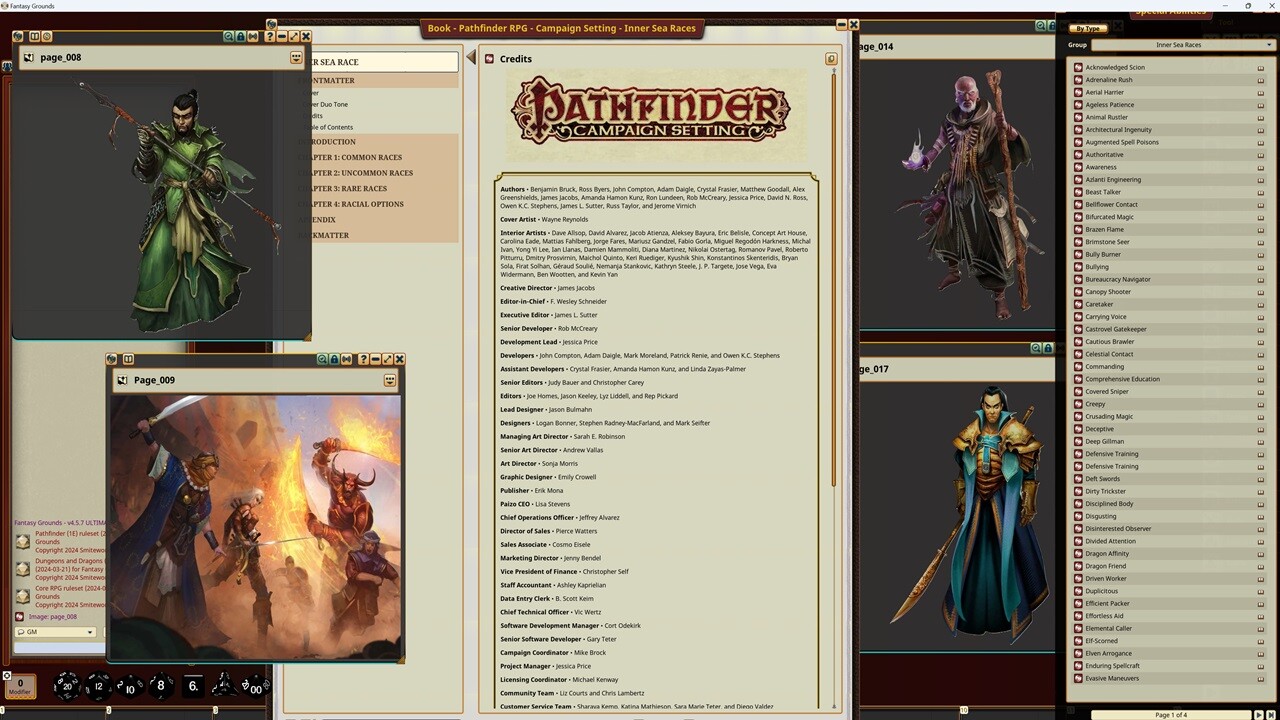Image resolution: width=1280 pixels, height=720 pixels.
Task: Click the By Type button on the abilities panel
Action: 1087,29
